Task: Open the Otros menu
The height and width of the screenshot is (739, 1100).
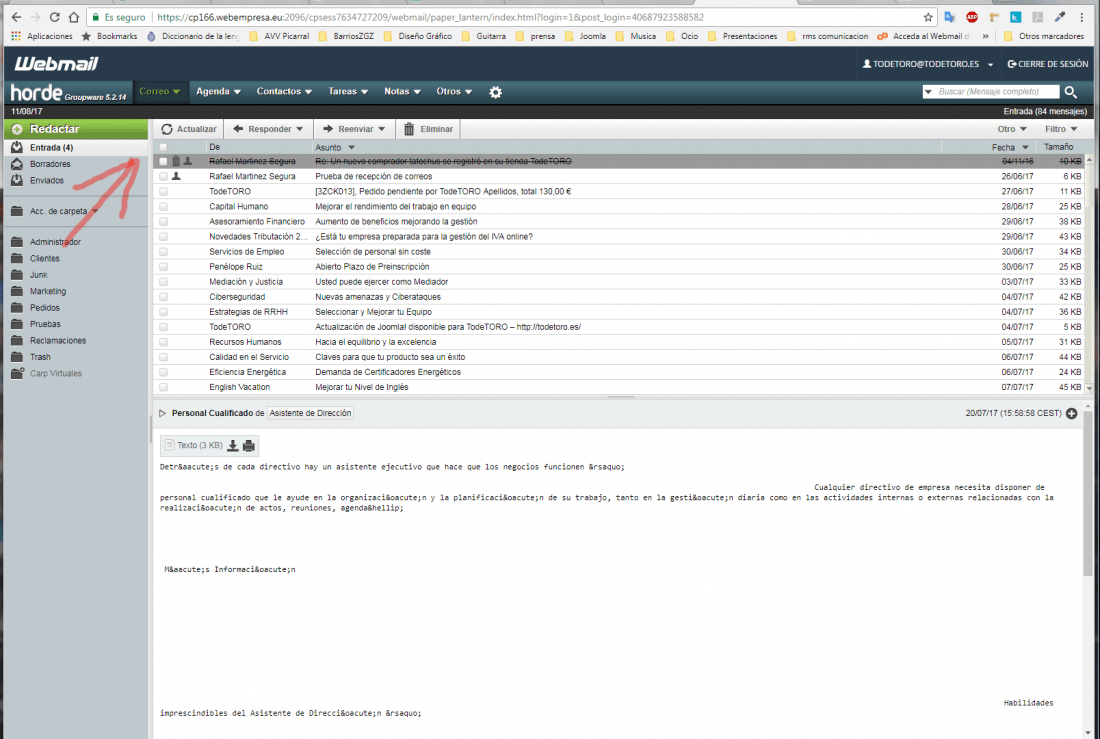Action: click(x=454, y=91)
